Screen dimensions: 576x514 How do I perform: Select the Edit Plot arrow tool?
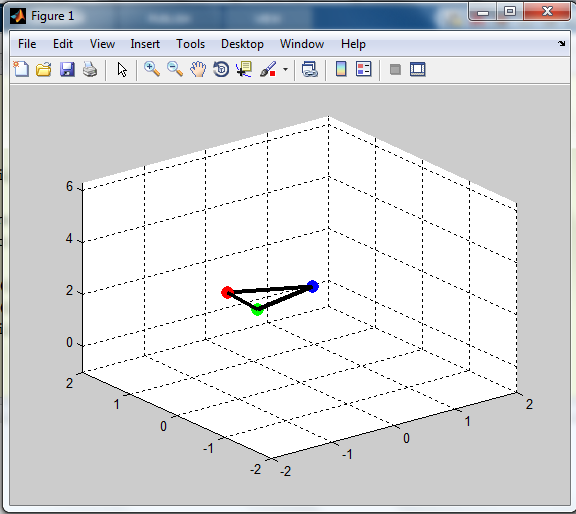click(122, 69)
